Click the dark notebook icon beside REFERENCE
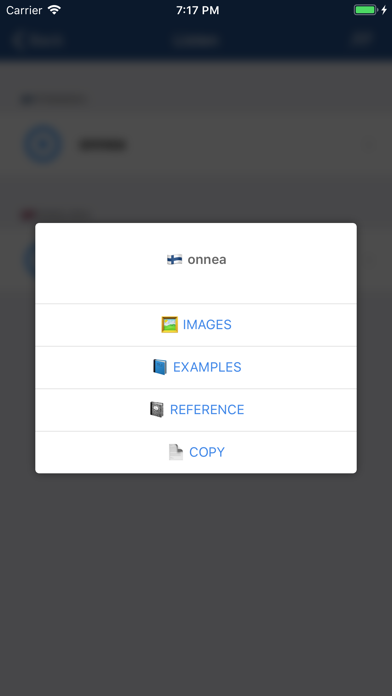The width and height of the screenshot is (392, 696). click(x=157, y=409)
